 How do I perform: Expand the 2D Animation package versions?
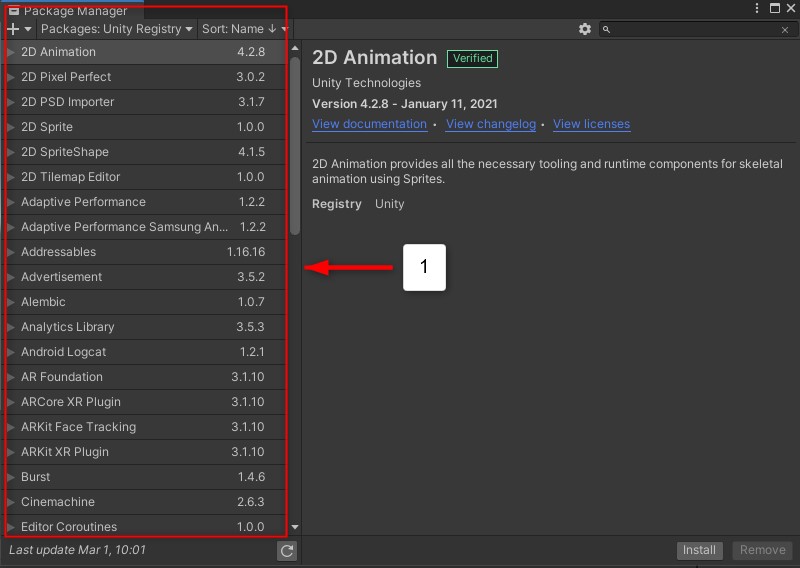tap(11, 52)
